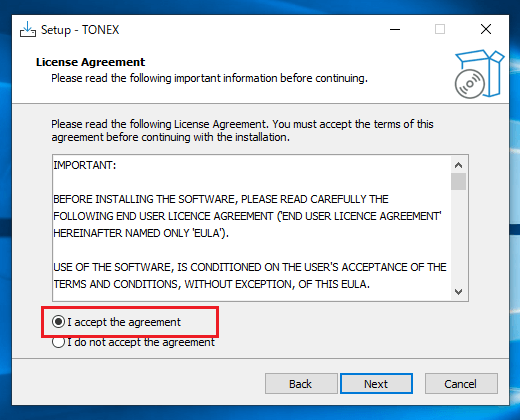Minimize the TONEX setup window
This screenshot has height=420, width=520.
tap(395, 29)
